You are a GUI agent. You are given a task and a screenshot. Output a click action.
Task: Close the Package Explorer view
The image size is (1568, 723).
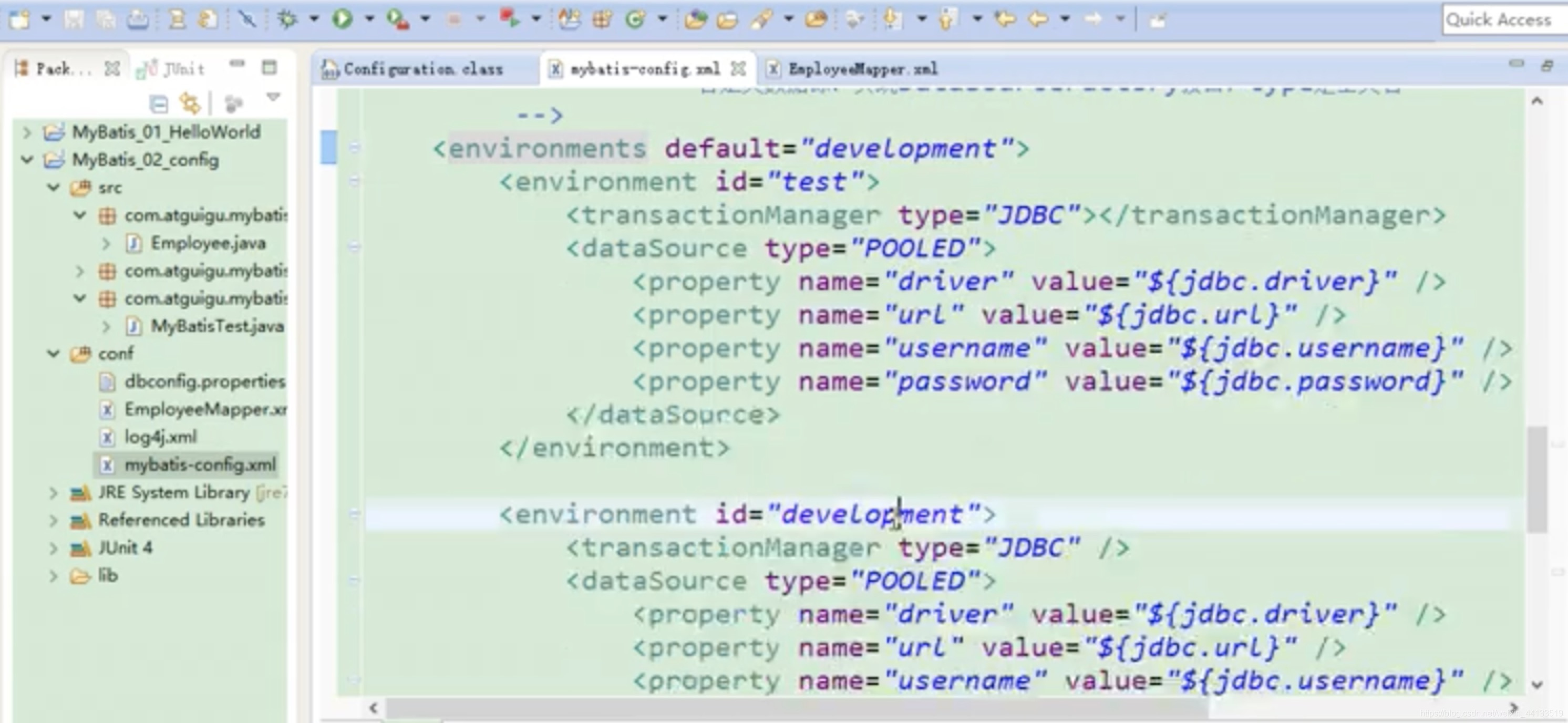pyautogui.click(x=112, y=69)
